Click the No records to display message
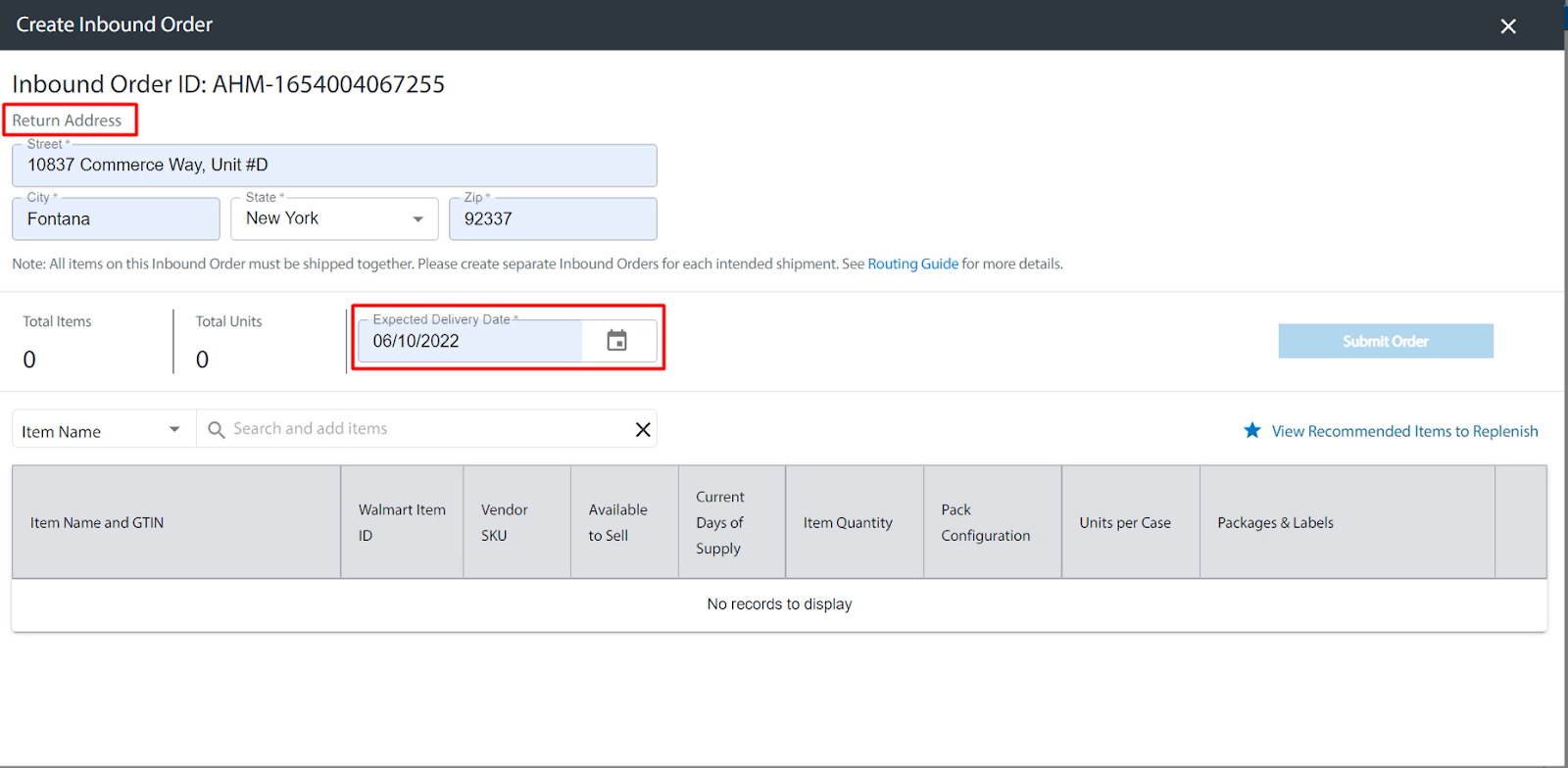The height and width of the screenshot is (768, 1568). [x=779, y=604]
